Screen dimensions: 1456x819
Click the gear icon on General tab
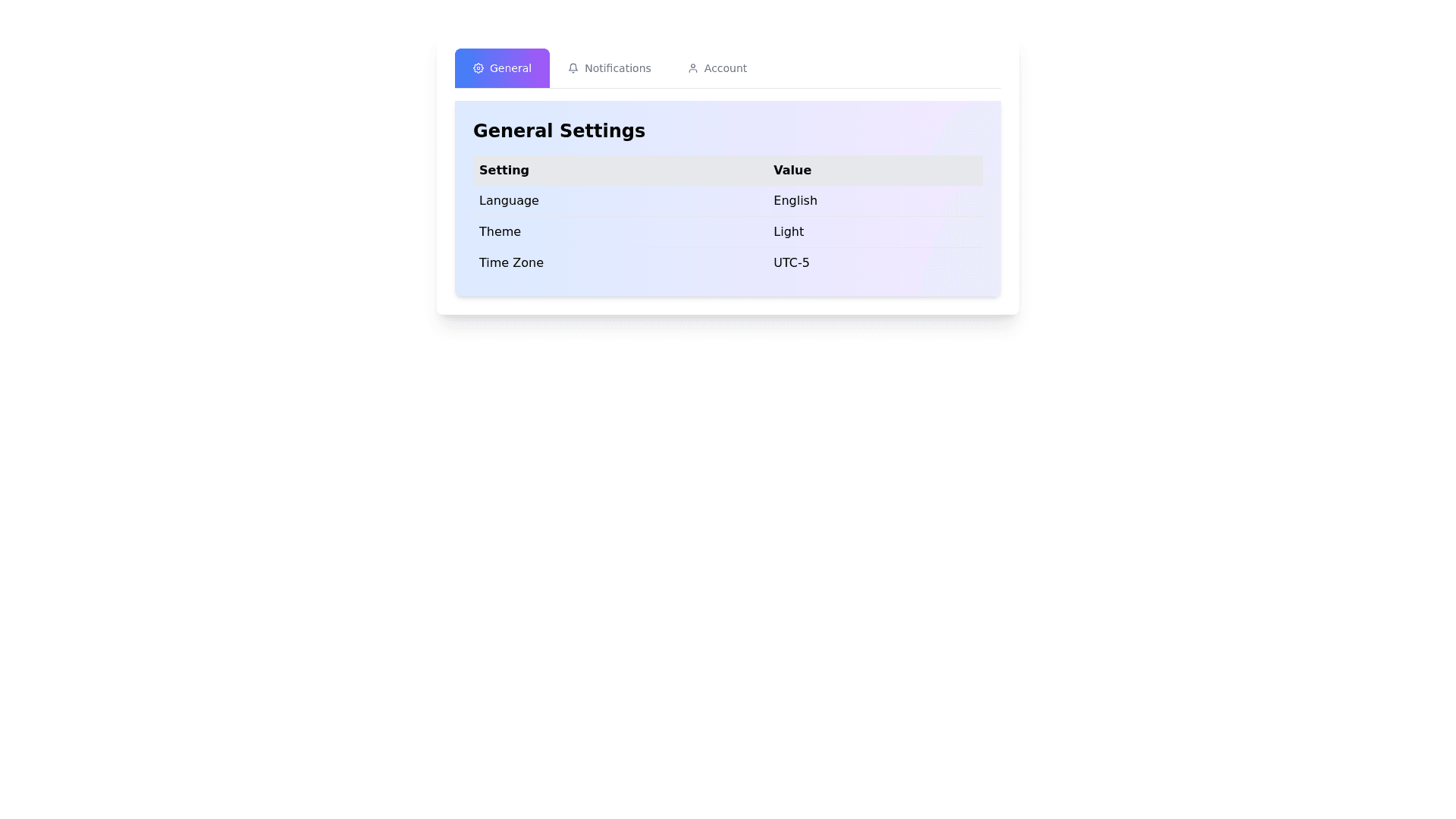(x=478, y=68)
